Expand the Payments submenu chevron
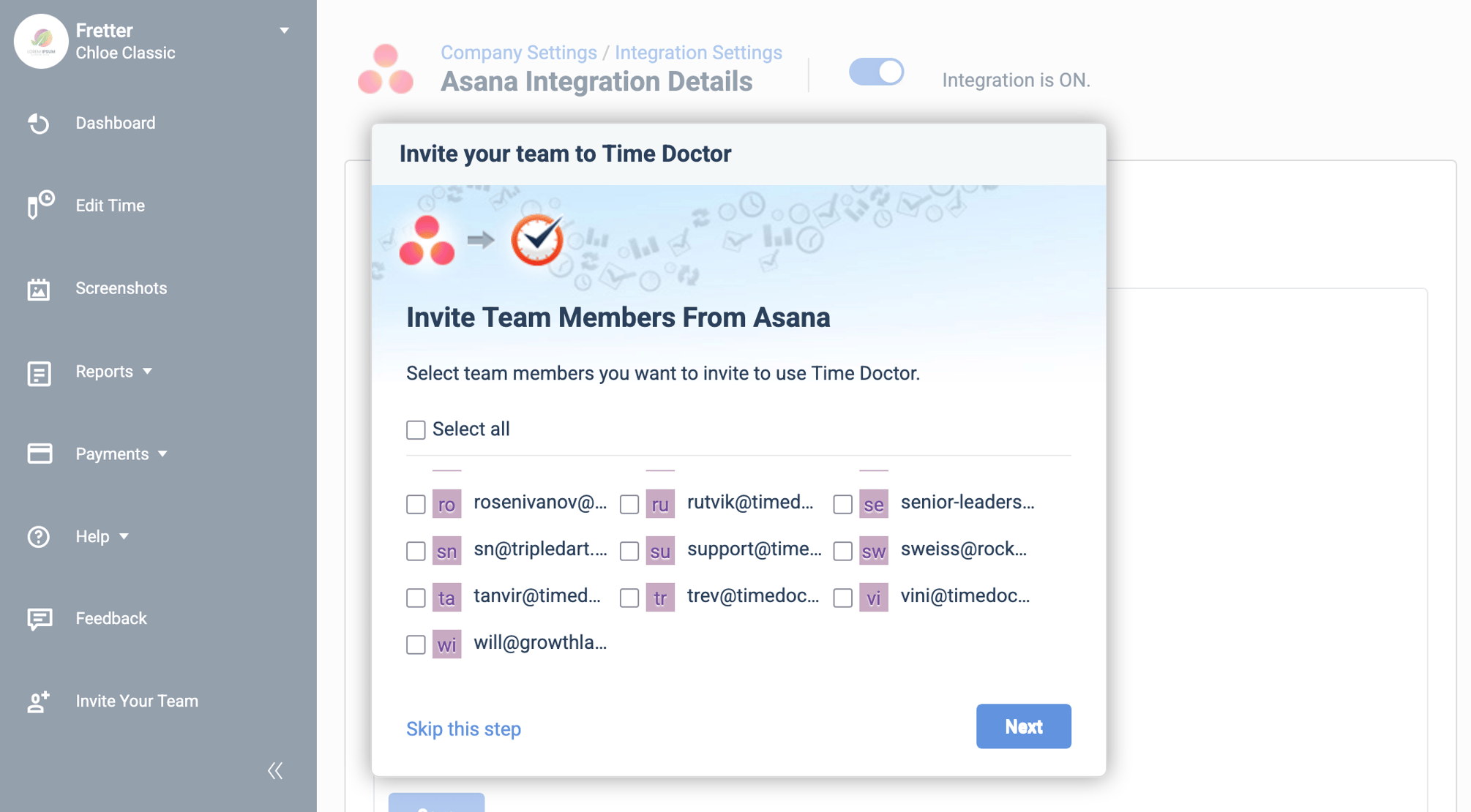The height and width of the screenshot is (812, 1471). 164,454
